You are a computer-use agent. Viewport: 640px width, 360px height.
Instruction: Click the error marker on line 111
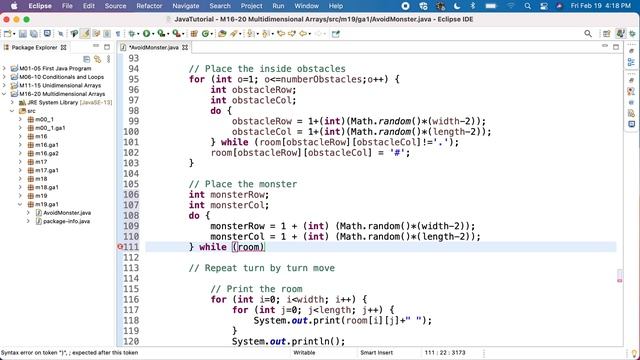tap(120, 247)
